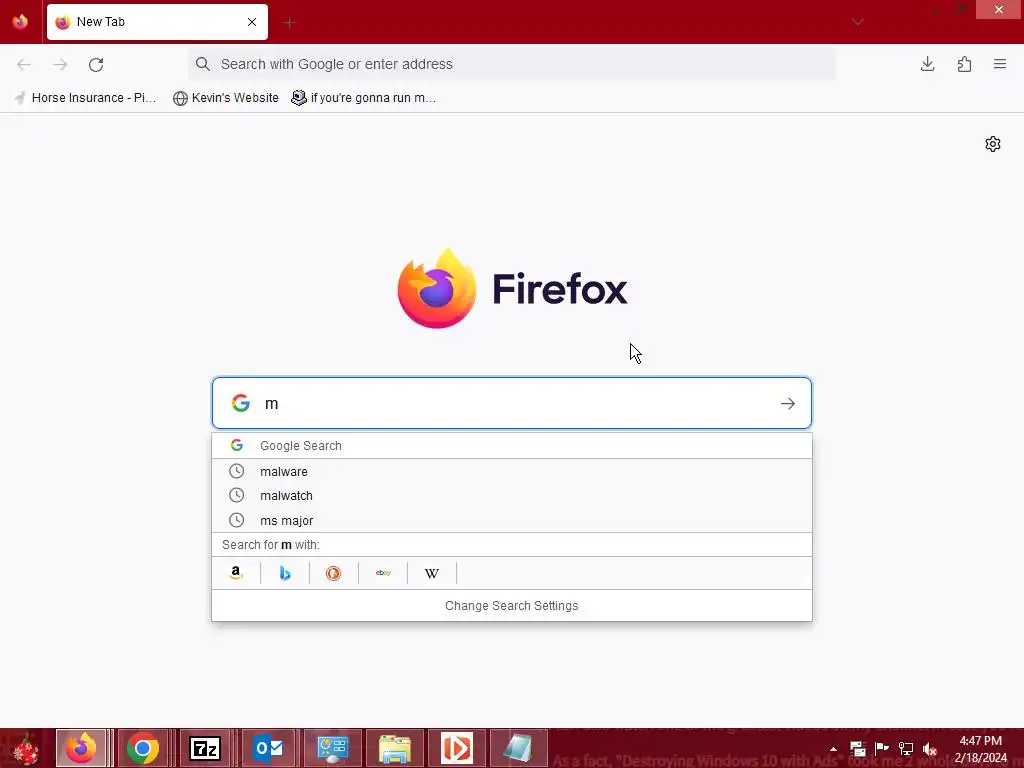
Task: Search with the Amazon engine icon
Action: coord(236,573)
